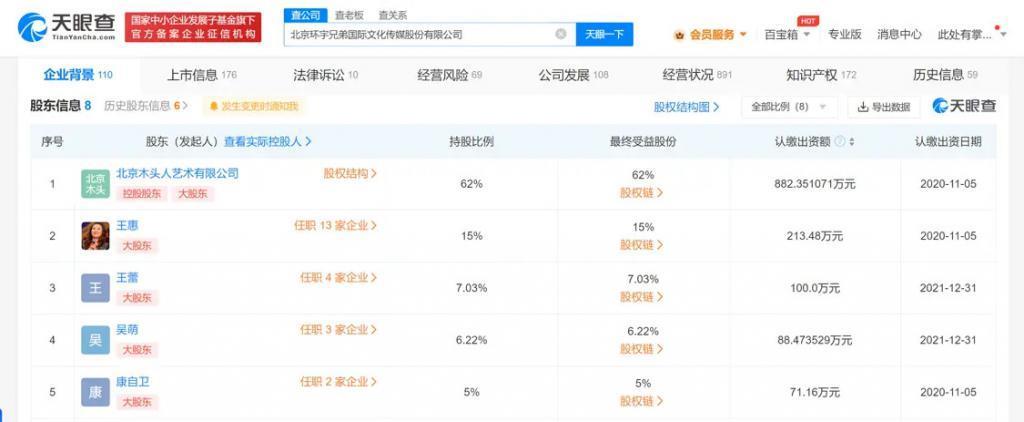Open 任职 2 家企业 for 康自卫
1024x422 pixels.
coord(338,381)
